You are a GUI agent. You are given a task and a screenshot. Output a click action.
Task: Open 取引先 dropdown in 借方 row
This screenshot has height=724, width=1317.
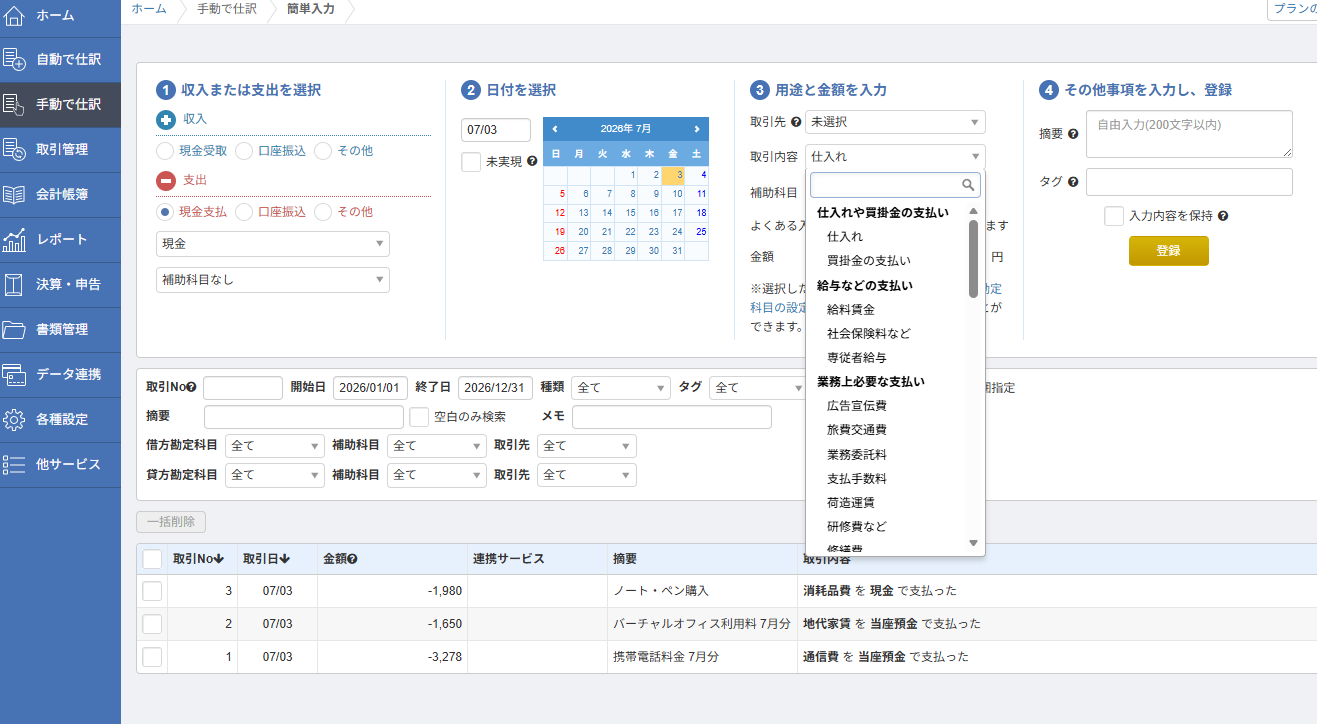click(x=587, y=446)
